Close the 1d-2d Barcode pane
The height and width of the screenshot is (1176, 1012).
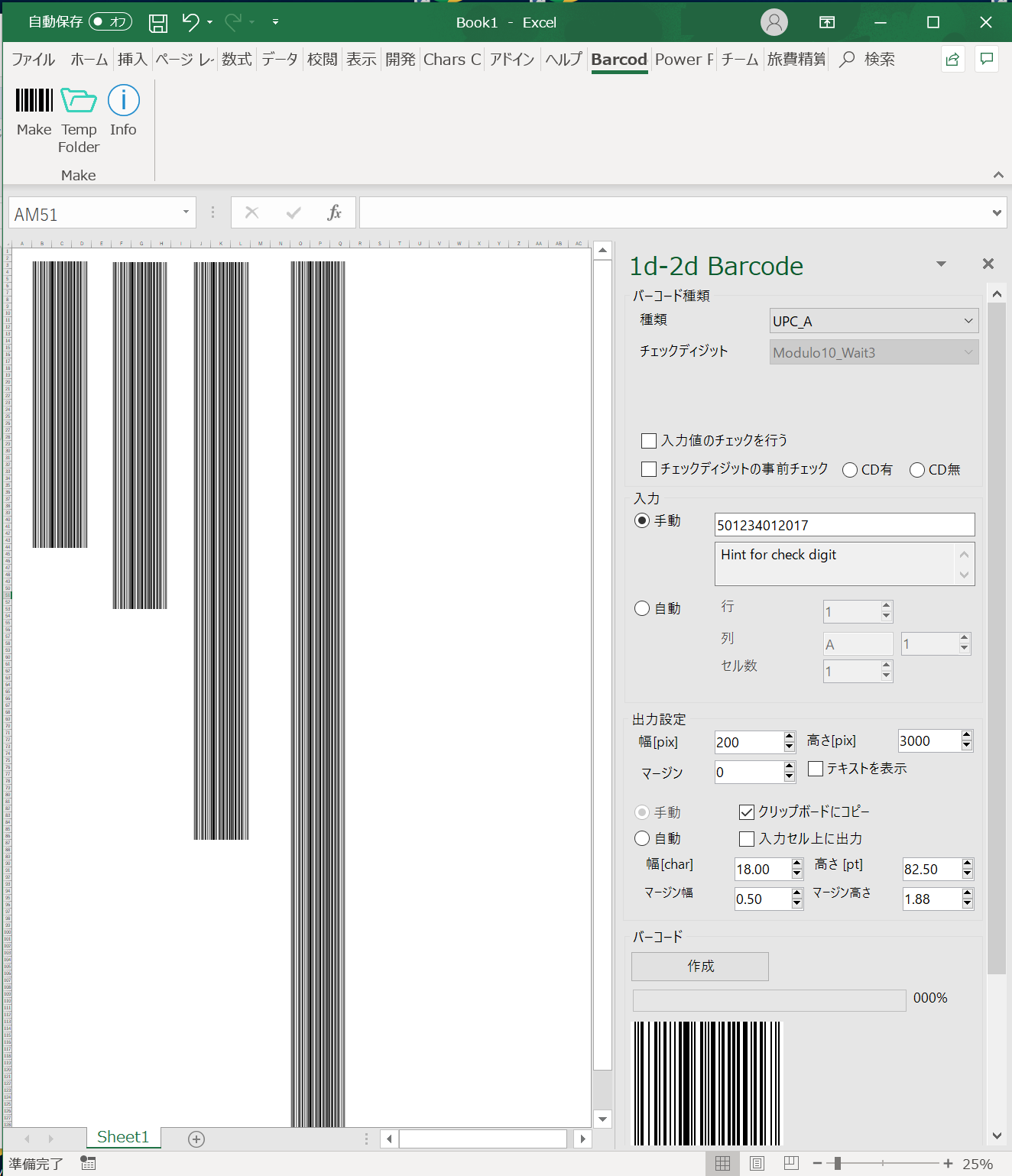tap(988, 264)
